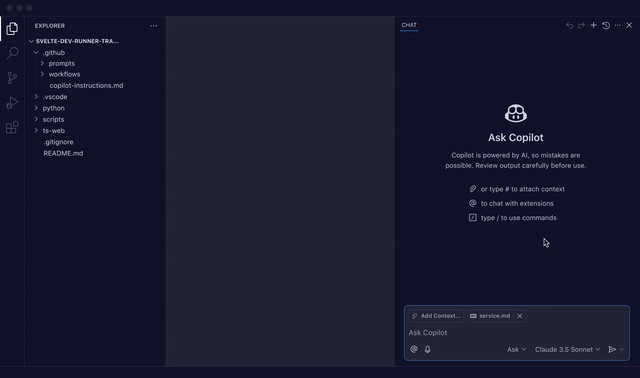Open send options dropdown arrow
640x378 pixels.
pos(622,349)
